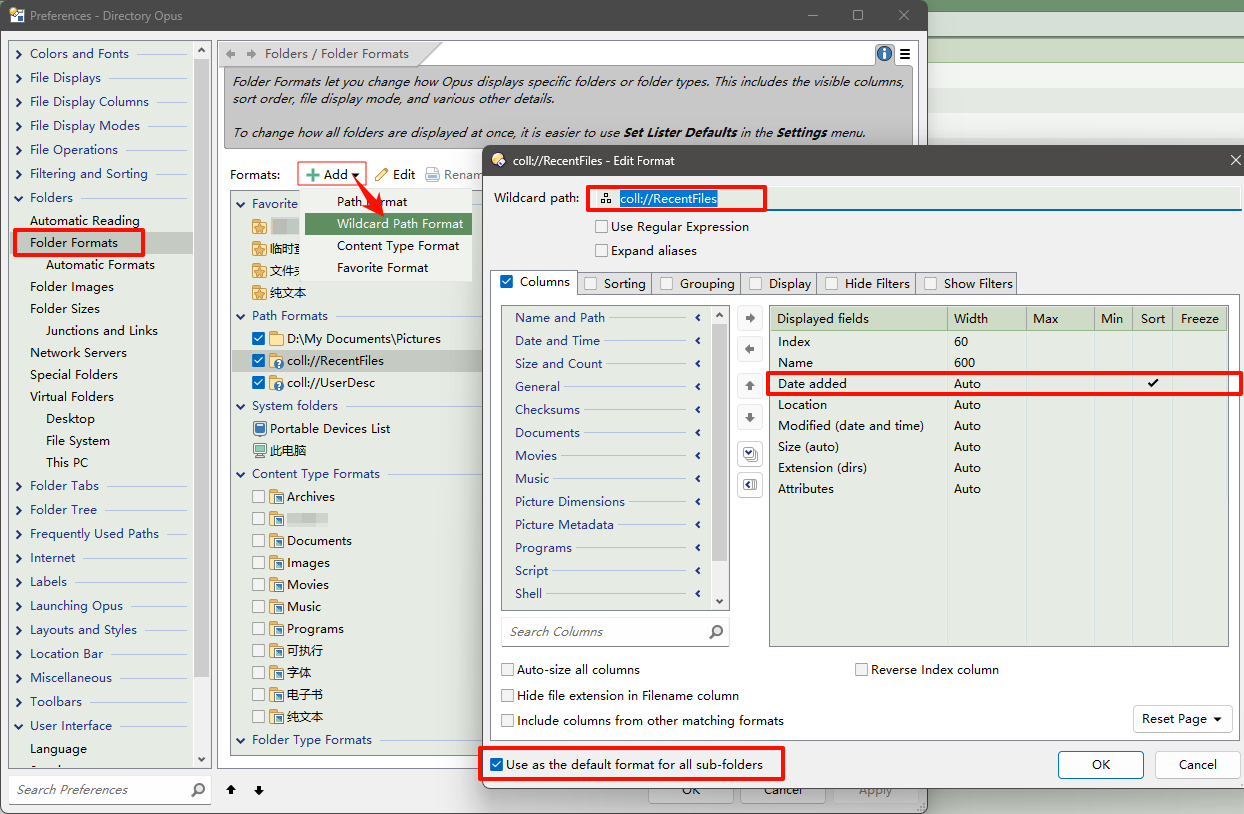
Task: Select Automatic Reading under Folders
Action: point(85,221)
